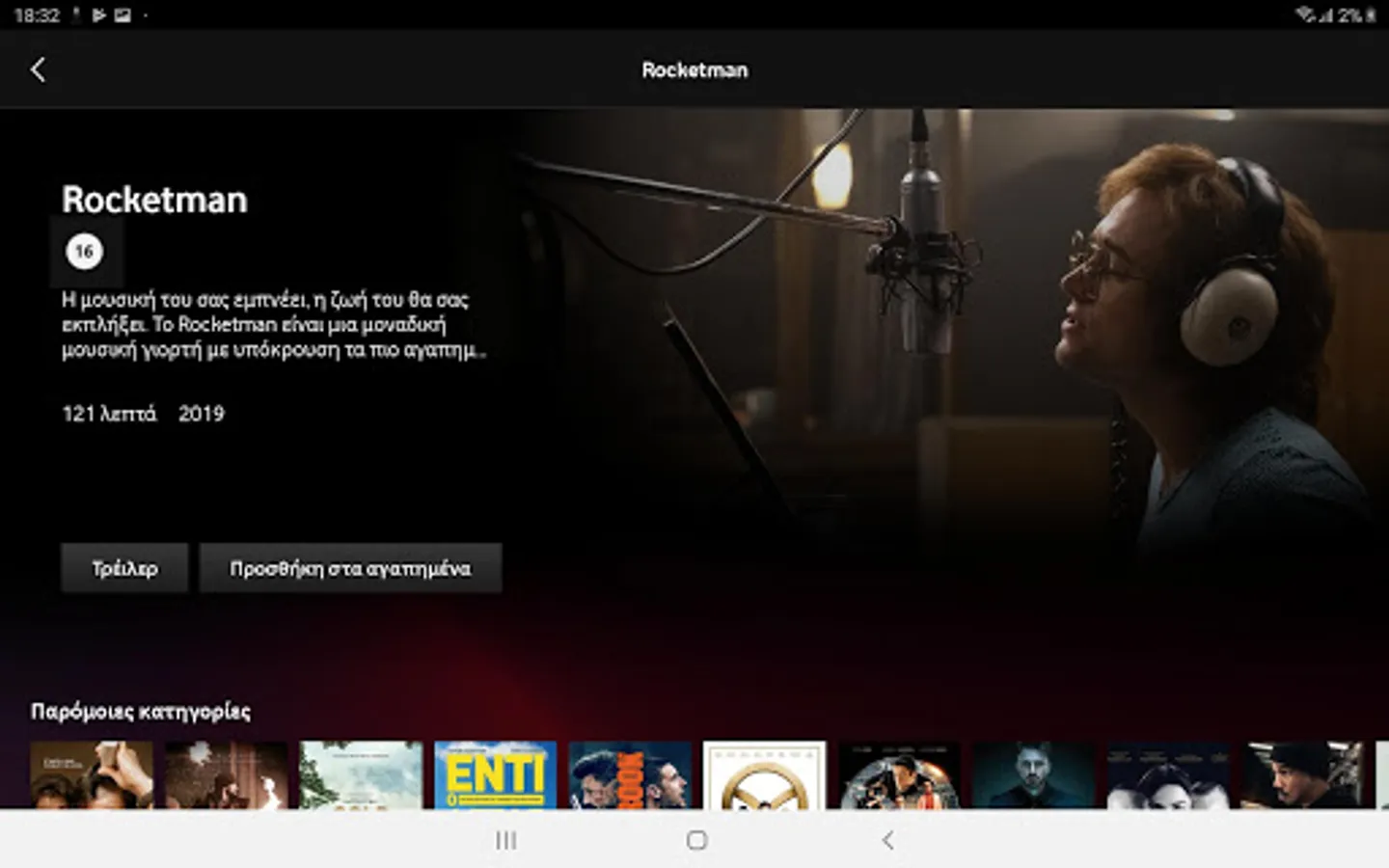This screenshot has width=1389, height=868.
Task: Open the yellow ENTI movie poster
Action: tap(495, 774)
